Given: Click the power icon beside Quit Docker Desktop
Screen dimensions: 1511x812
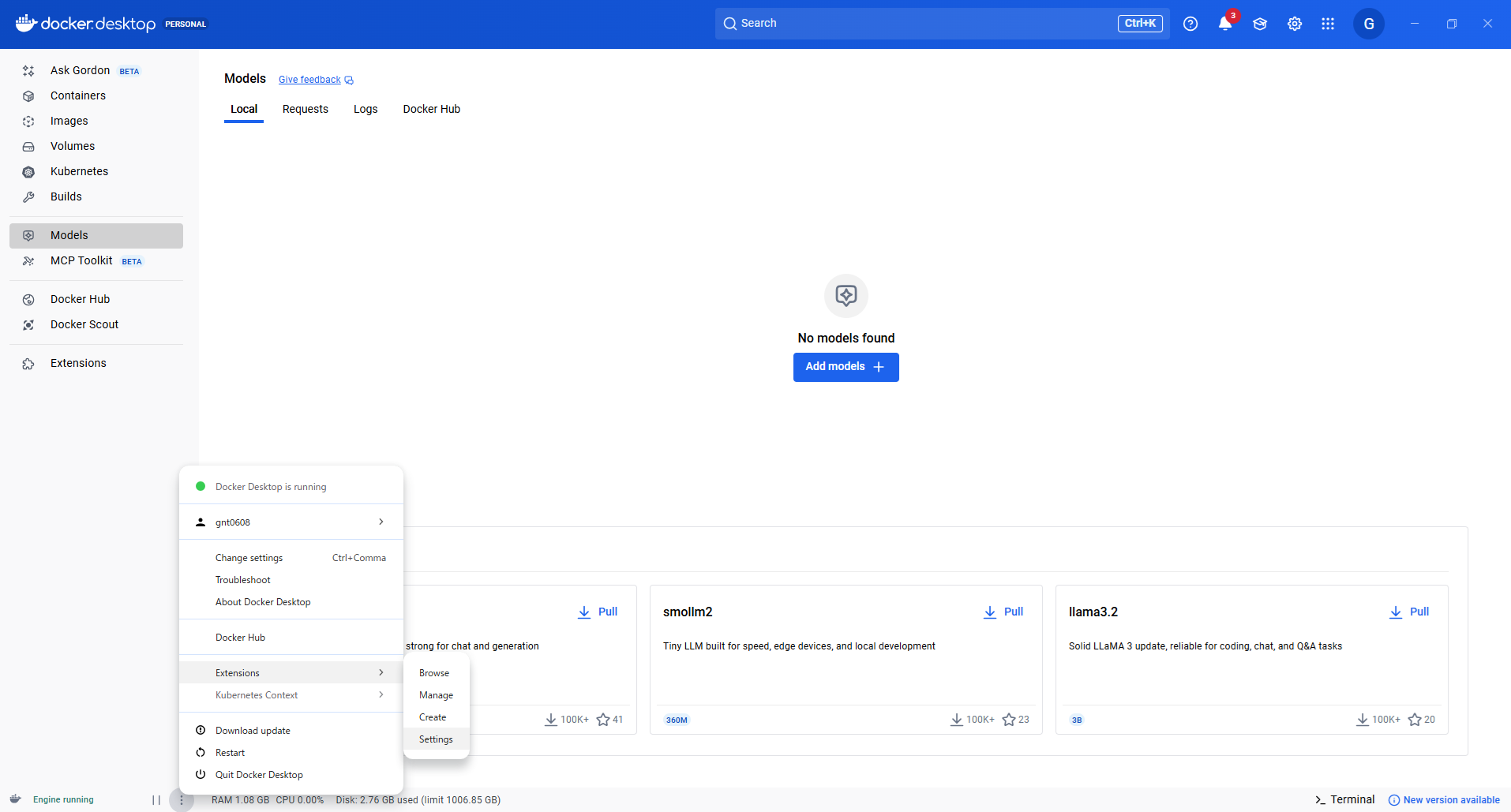Looking at the screenshot, I should [x=201, y=775].
